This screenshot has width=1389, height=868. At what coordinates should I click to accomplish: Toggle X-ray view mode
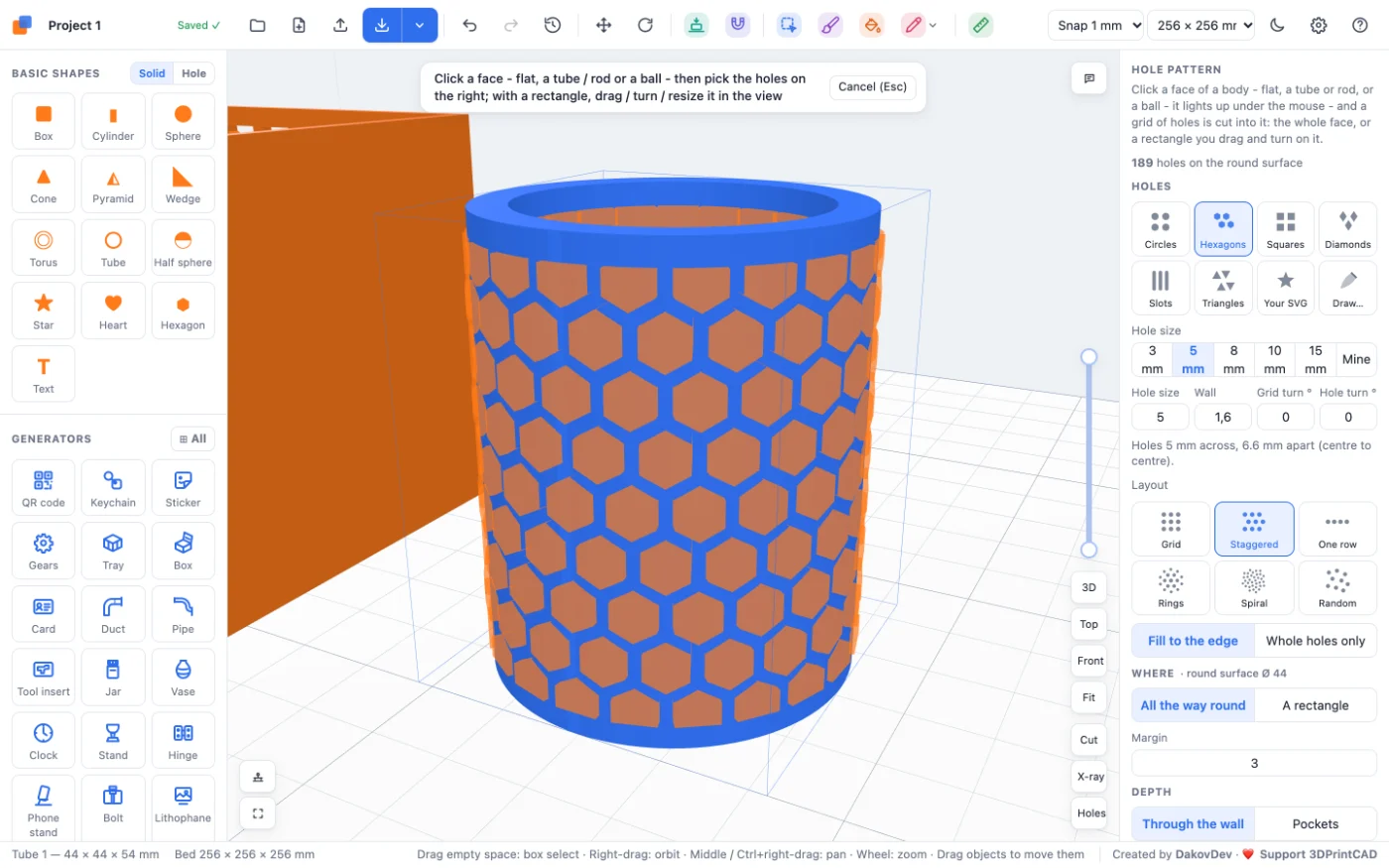tap(1090, 777)
